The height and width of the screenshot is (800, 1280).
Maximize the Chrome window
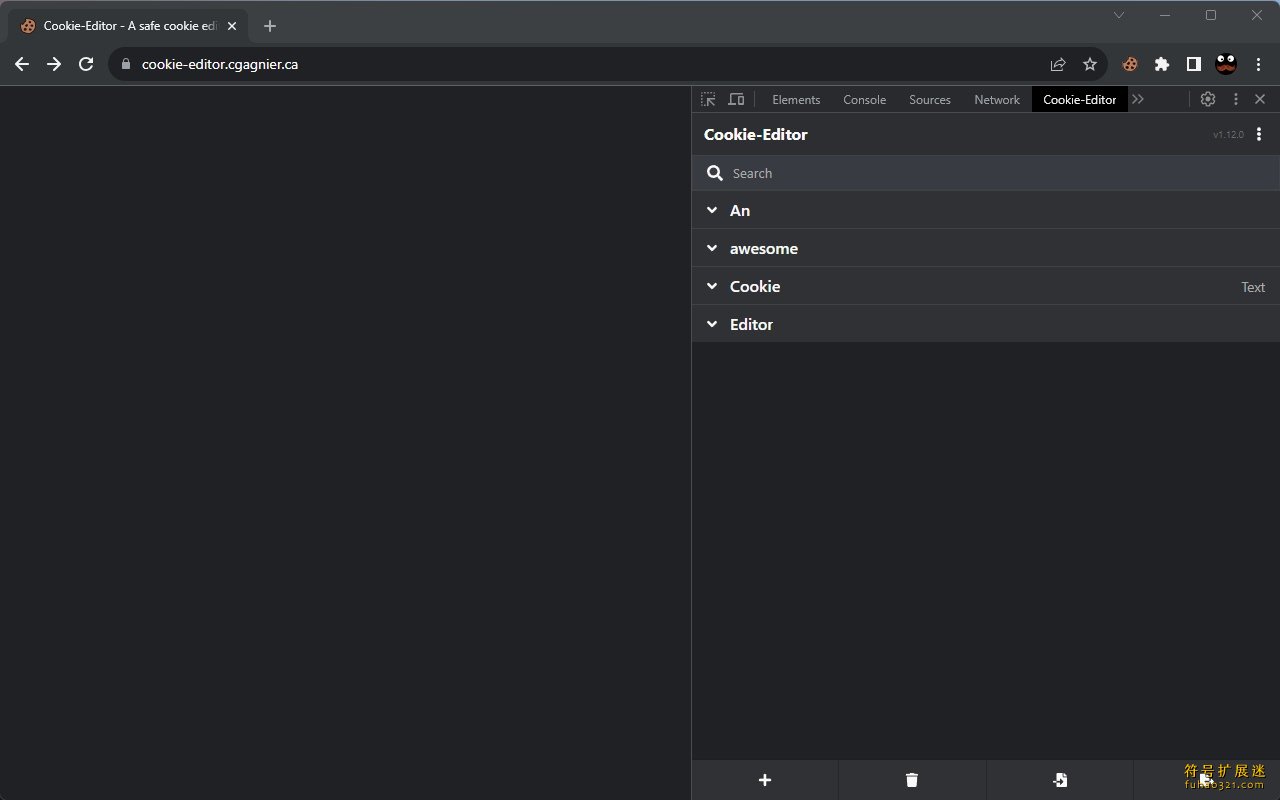1211,15
